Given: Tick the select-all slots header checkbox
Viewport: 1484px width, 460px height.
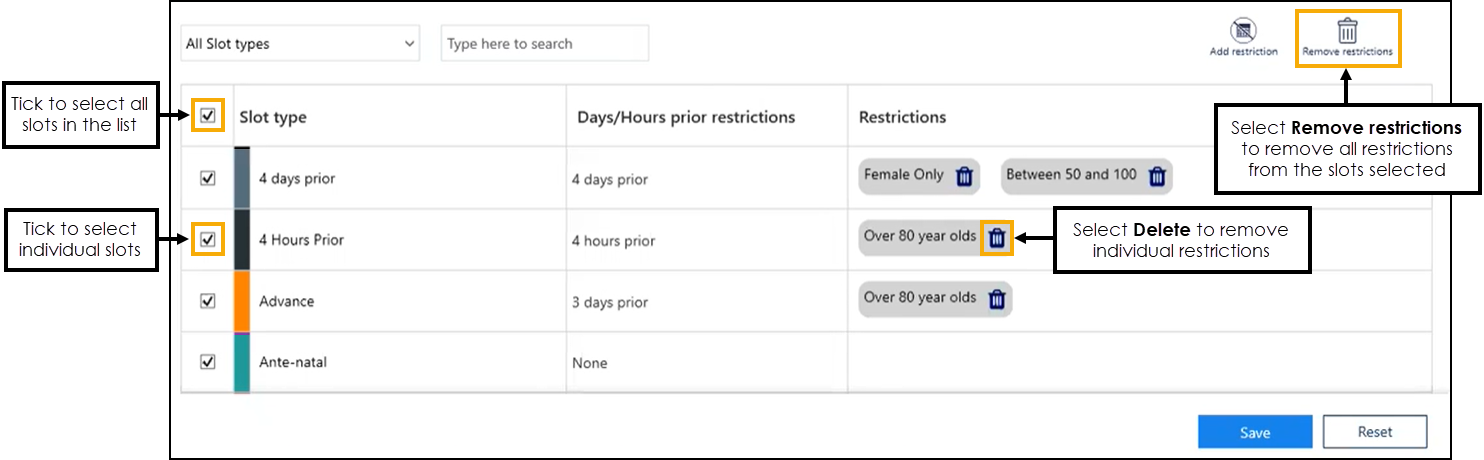Looking at the screenshot, I should 208,116.
